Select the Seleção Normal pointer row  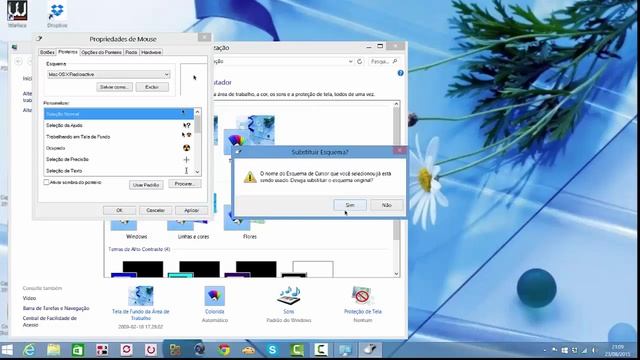119,114
